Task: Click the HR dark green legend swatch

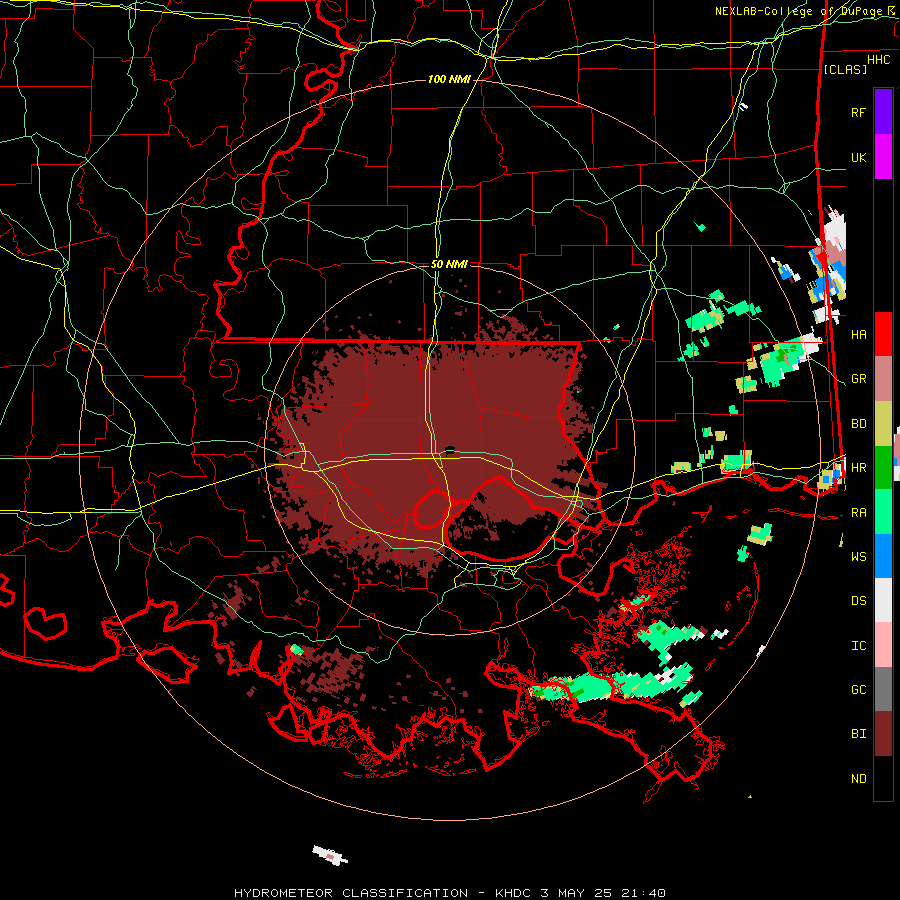Action: [x=883, y=468]
